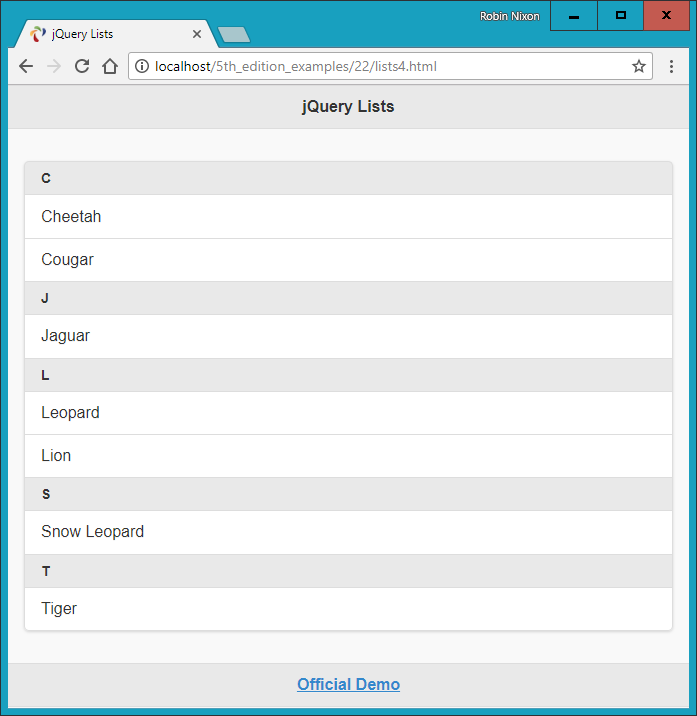This screenshot has width=697, height=716.
Task: Click the jQuery Lists page header
Action: point(348,106)
